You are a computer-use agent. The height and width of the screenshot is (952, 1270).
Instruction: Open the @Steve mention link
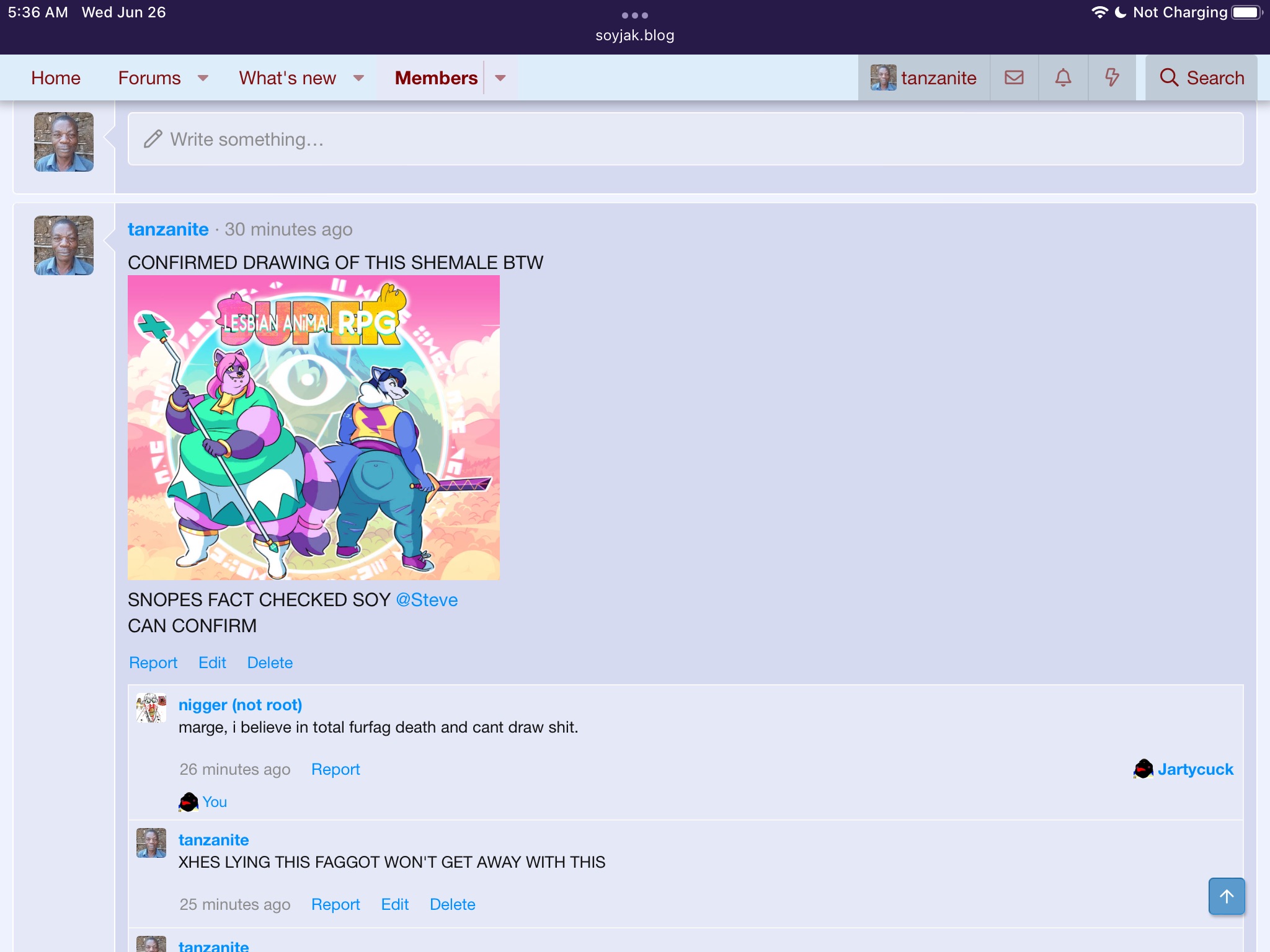pyautogui.click(x=427, y=599)
